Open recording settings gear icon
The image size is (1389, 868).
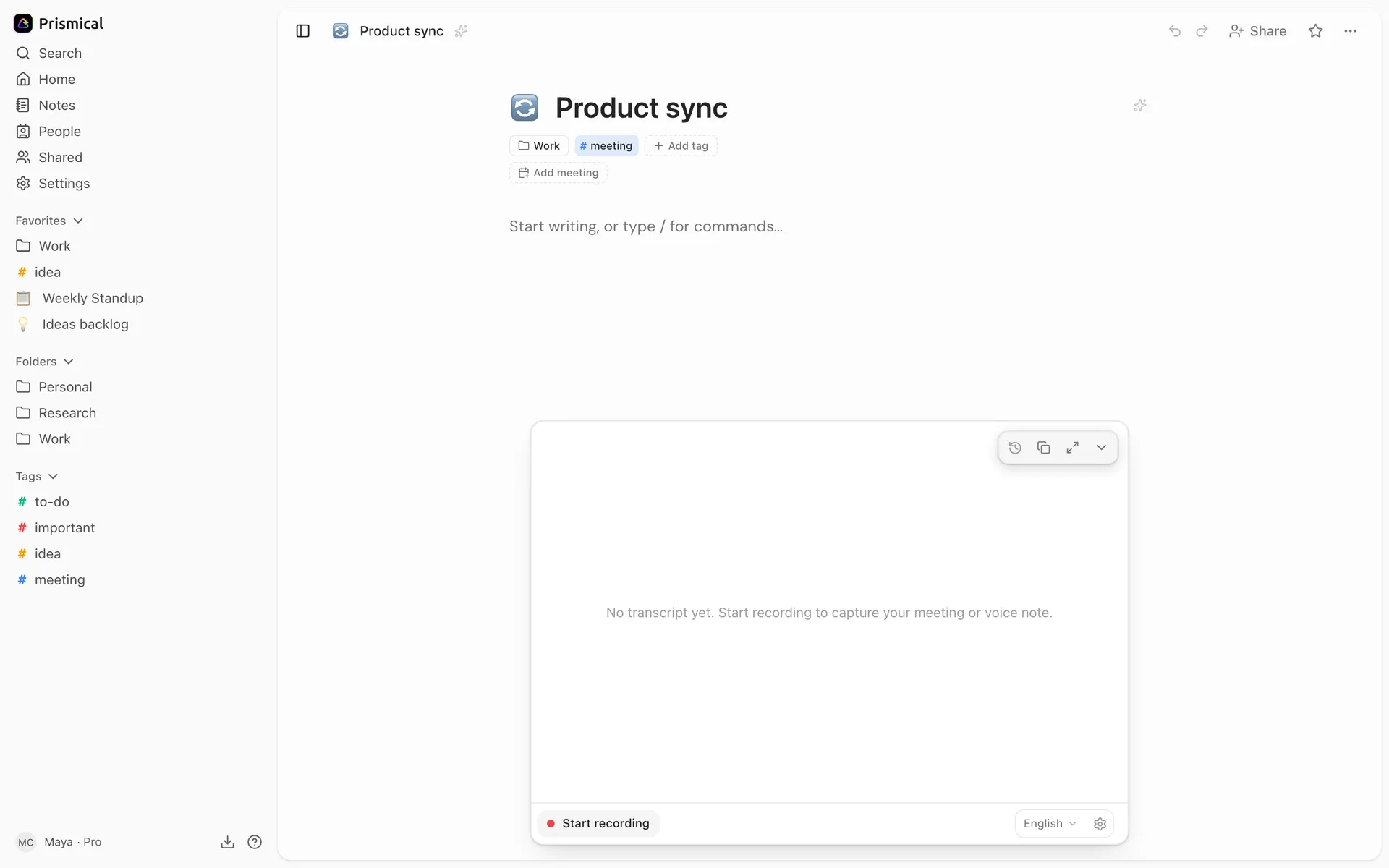tap(1100, 824)
